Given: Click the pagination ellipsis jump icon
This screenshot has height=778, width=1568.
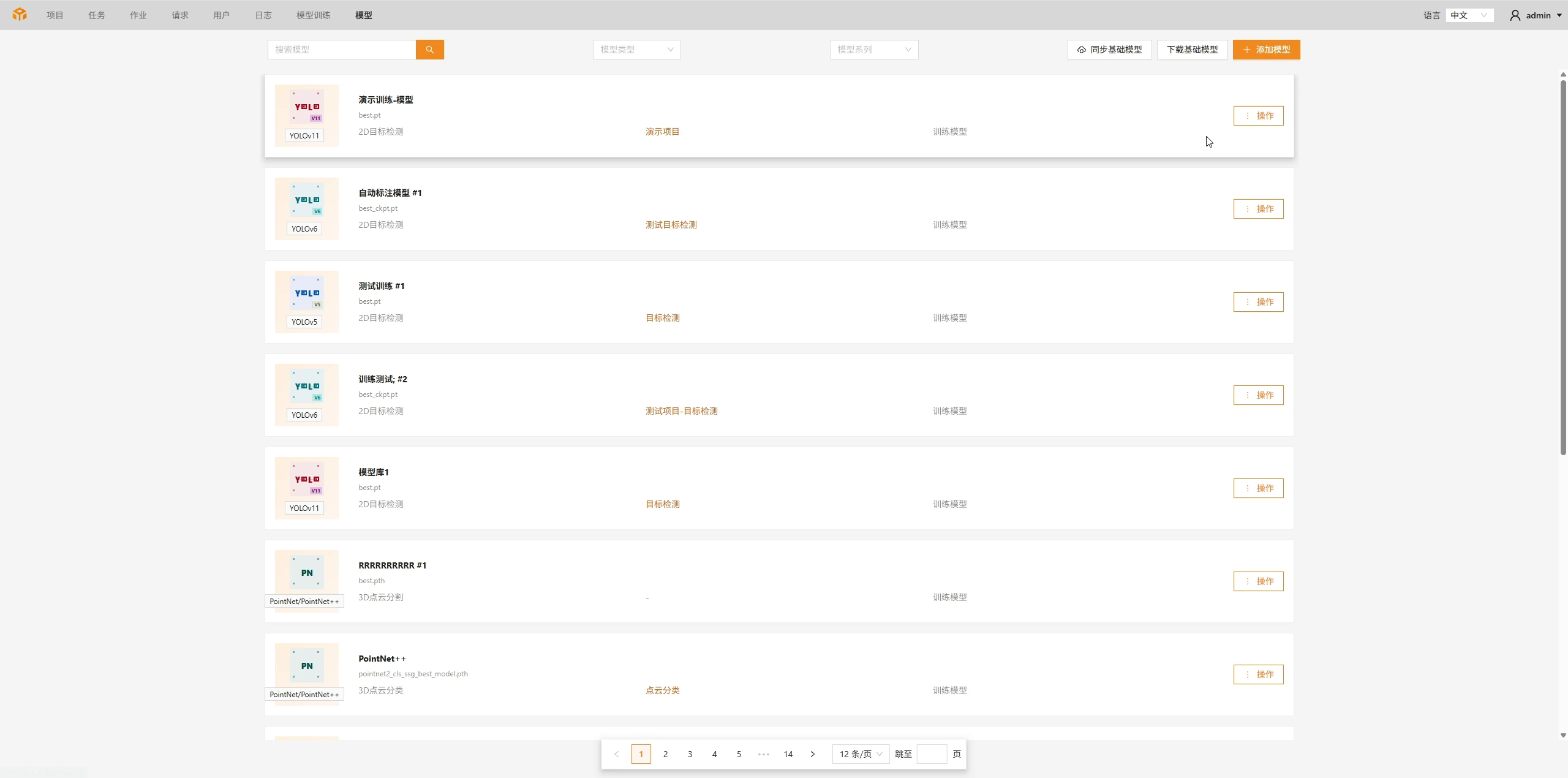Looking at the screenshot, I should (764, 754).
